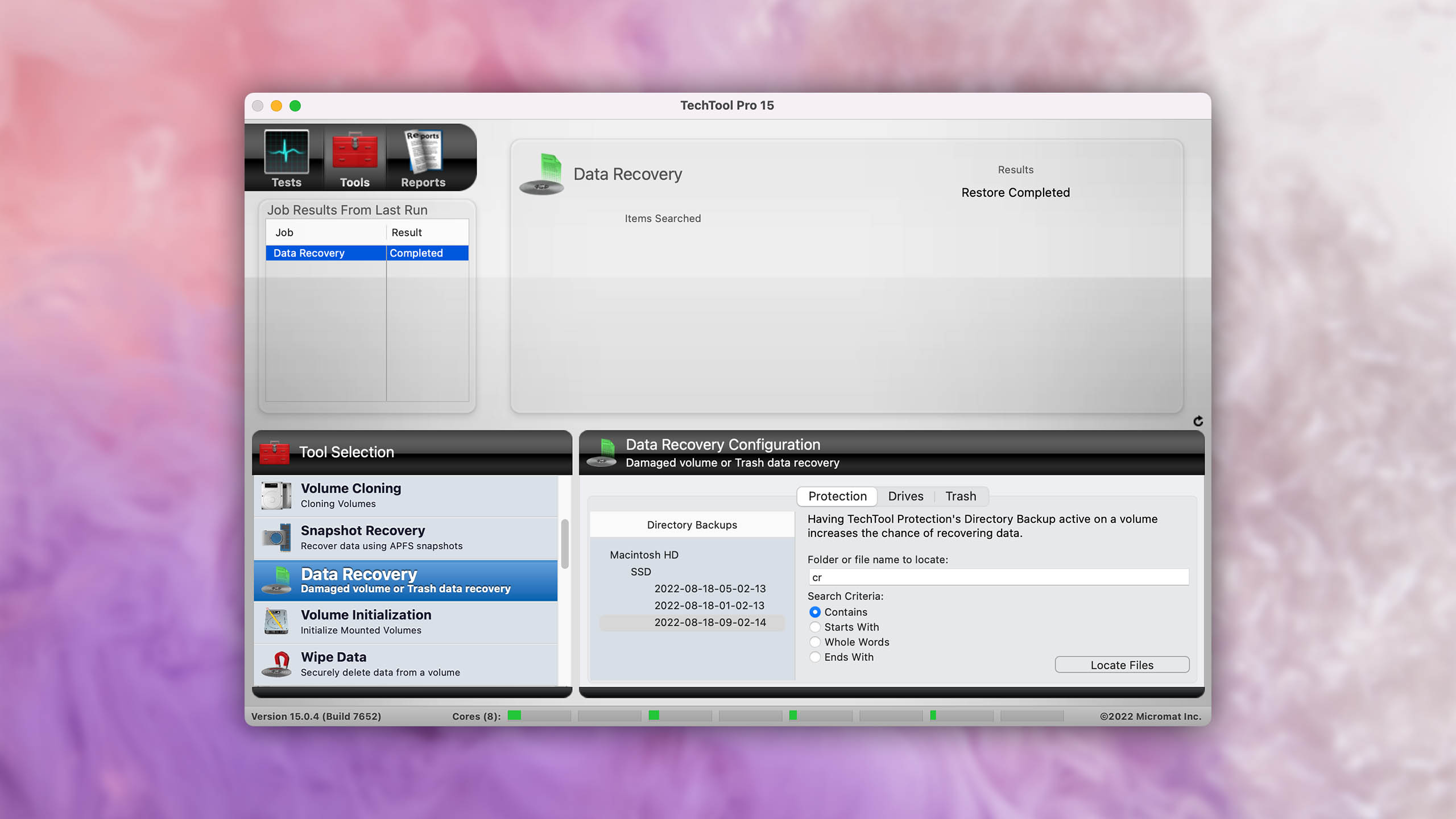Switch to the Drives tab
Screen dimensions: 1456x819
905,496
